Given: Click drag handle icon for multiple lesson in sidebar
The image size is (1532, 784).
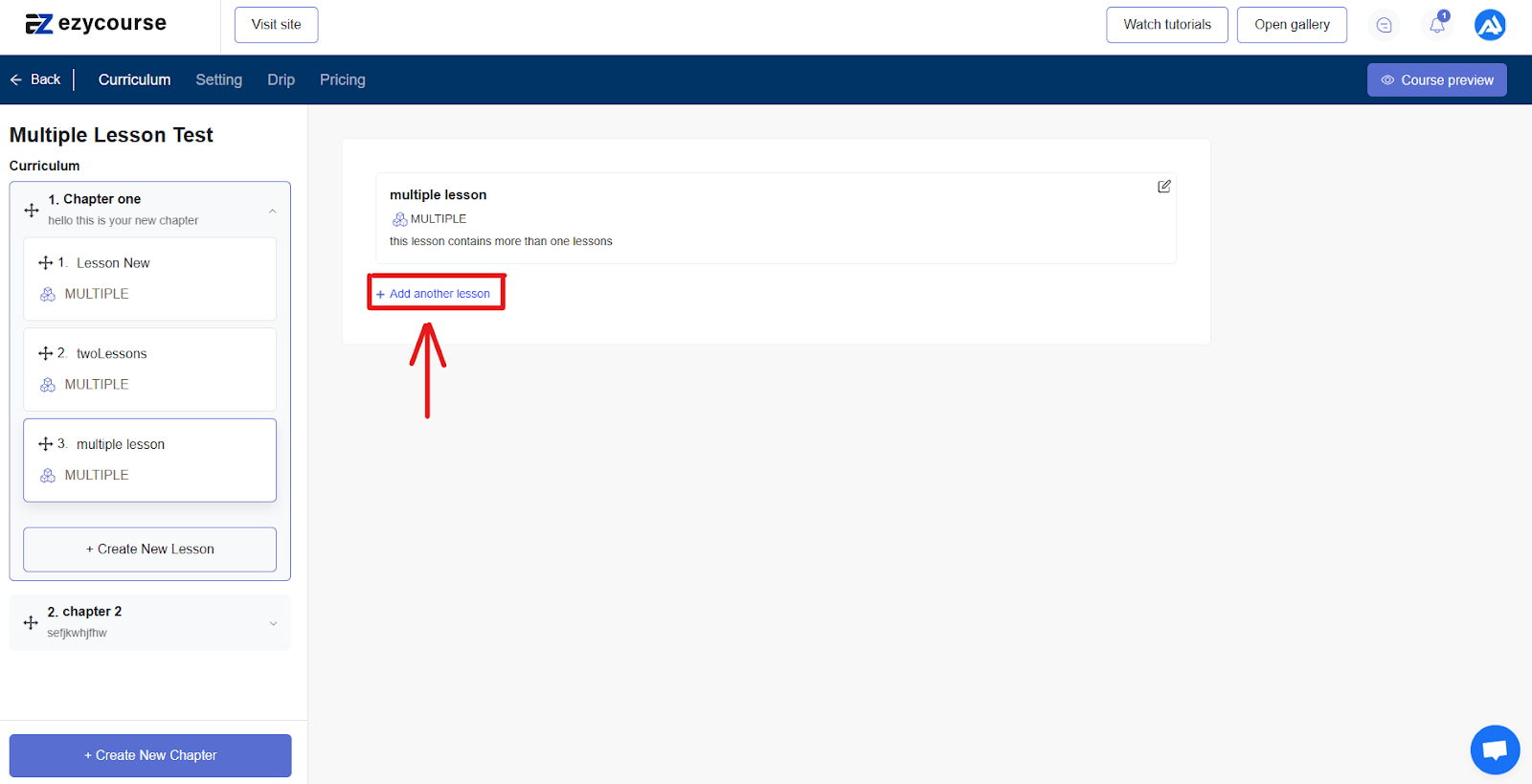Looking at the screenshot, I should coord(45,444).
